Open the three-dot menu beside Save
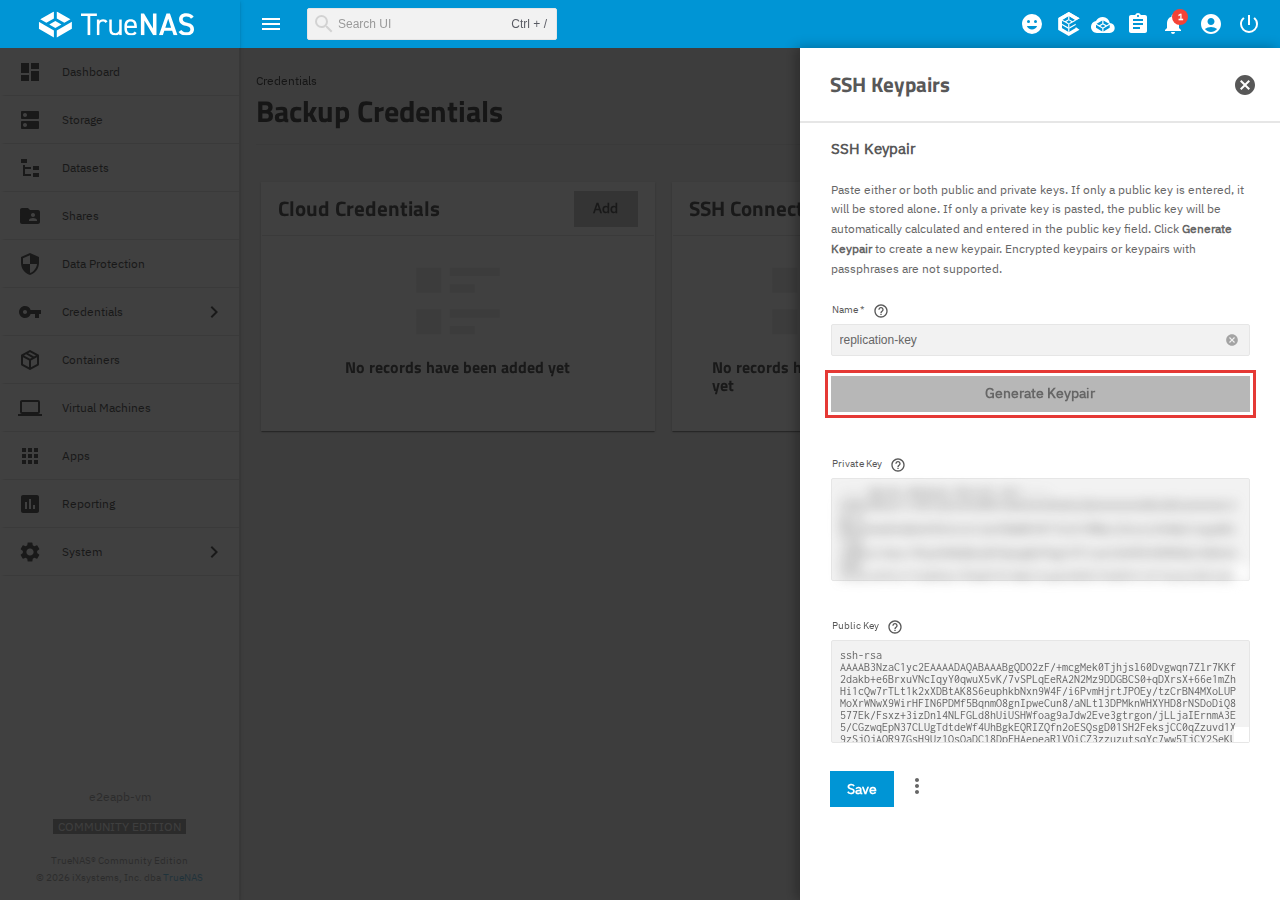Viewport: 1280px width, 900px height. (x=917, y=787)
